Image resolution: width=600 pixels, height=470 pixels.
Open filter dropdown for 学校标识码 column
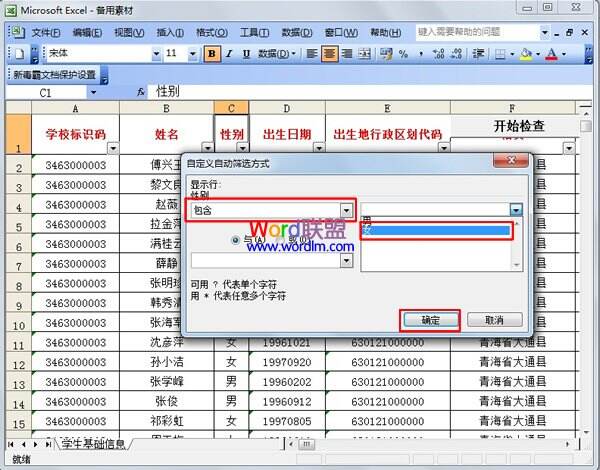113,148
